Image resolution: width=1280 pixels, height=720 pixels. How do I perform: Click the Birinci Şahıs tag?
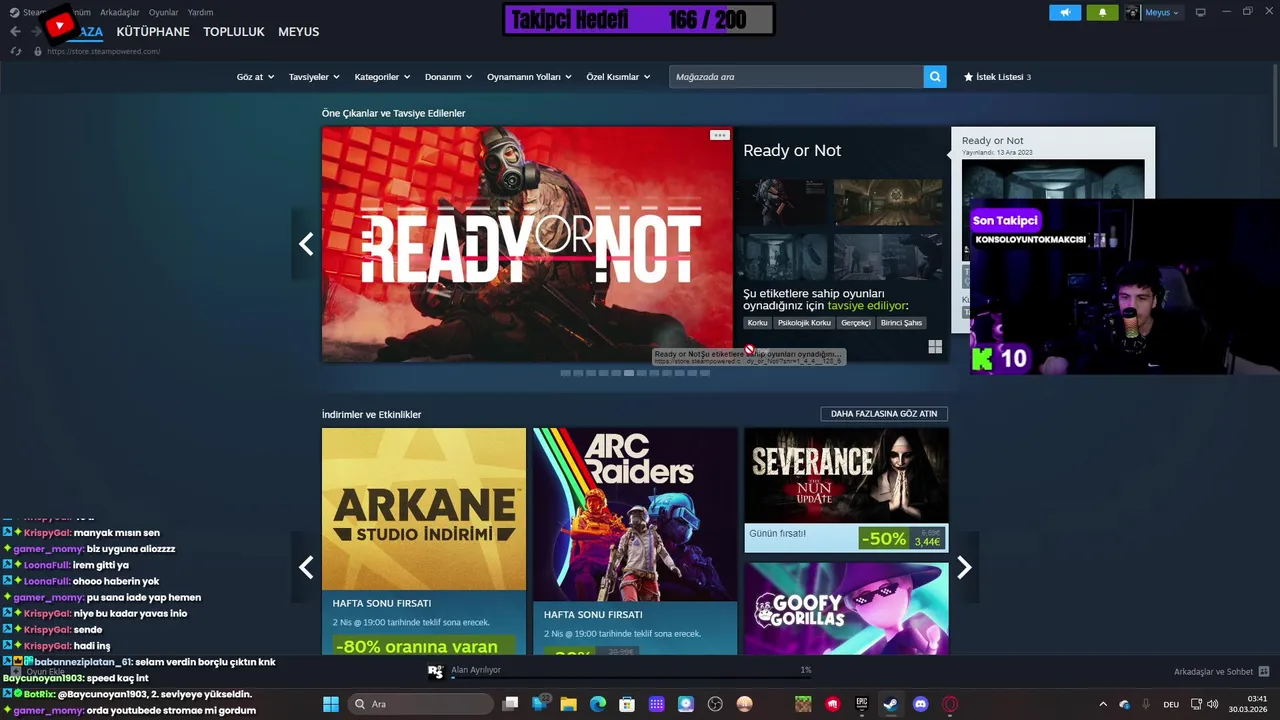click(901, 323)
